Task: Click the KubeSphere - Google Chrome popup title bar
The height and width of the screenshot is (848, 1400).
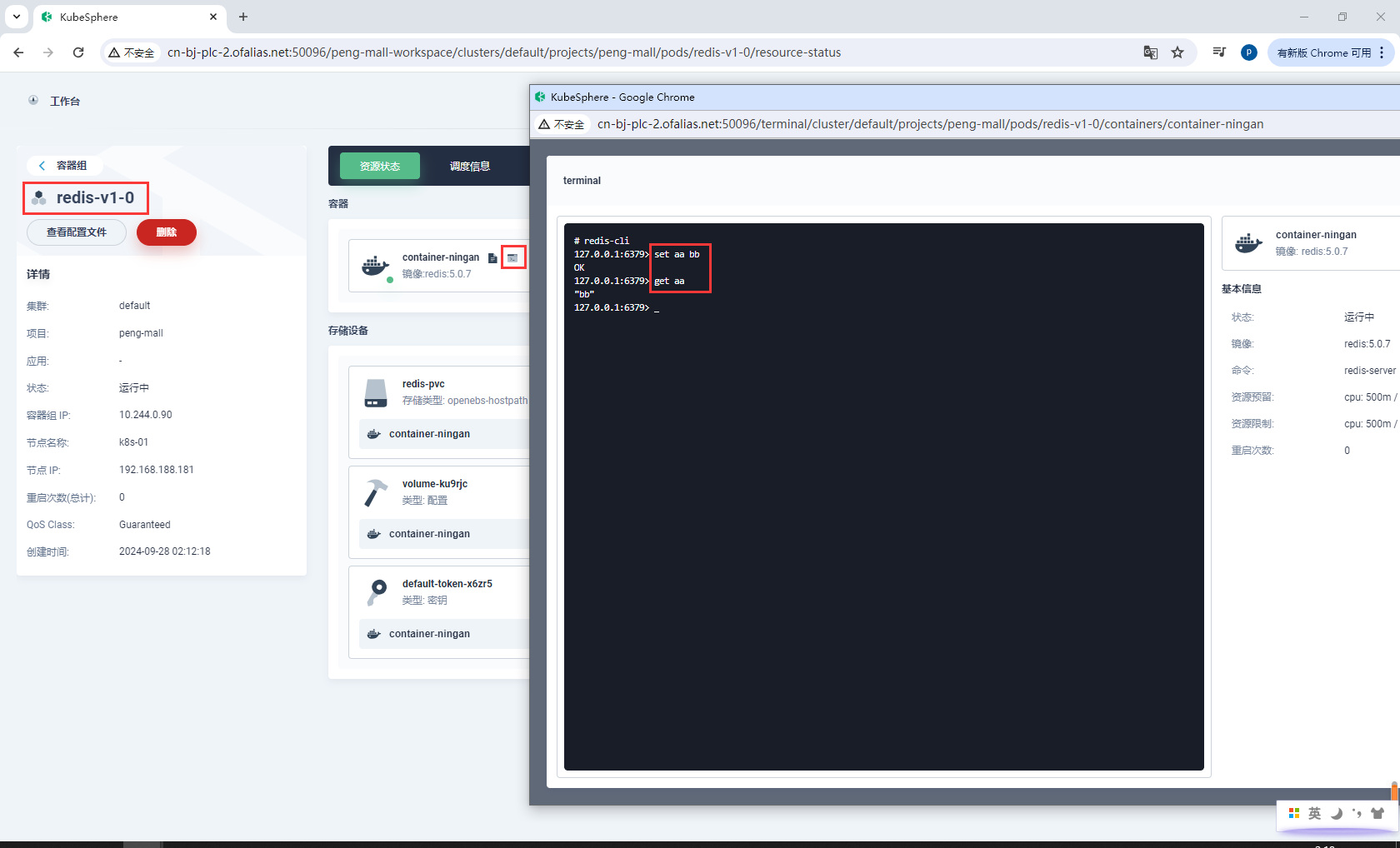Action: click(x=965, y=97)
